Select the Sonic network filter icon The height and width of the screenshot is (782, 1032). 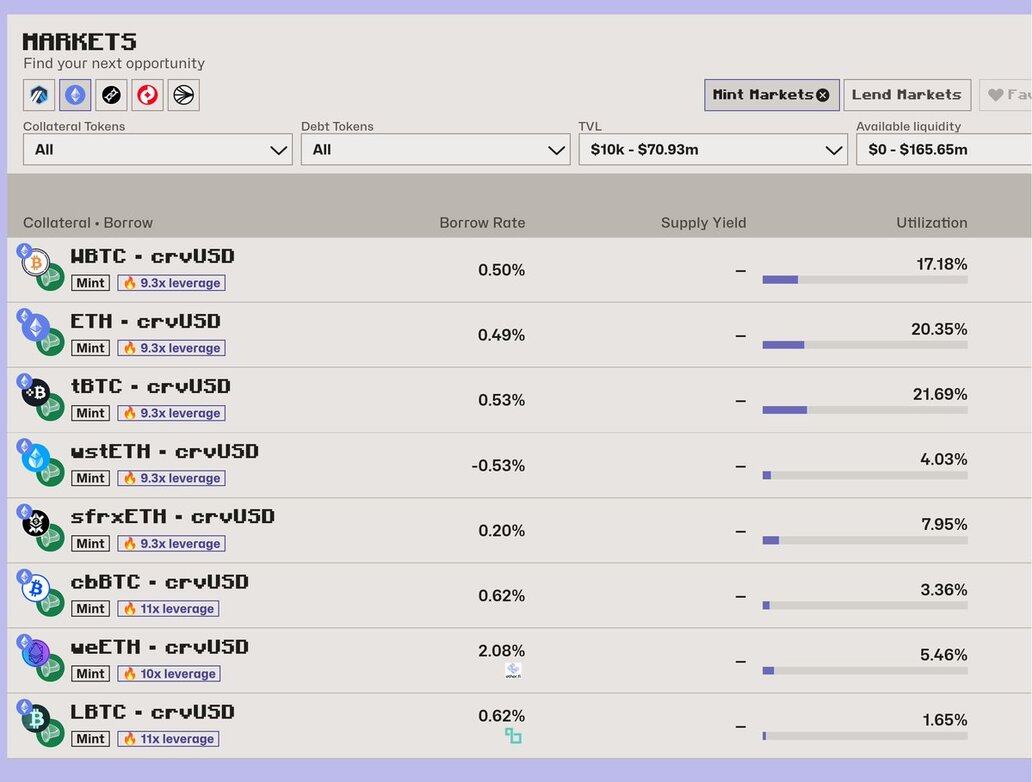183,95
